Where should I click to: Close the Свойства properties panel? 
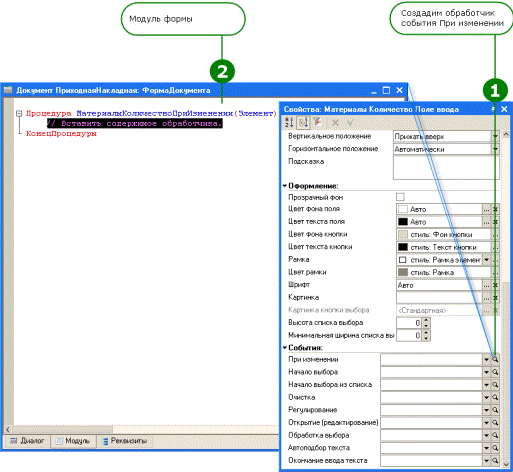pos(504,109)
